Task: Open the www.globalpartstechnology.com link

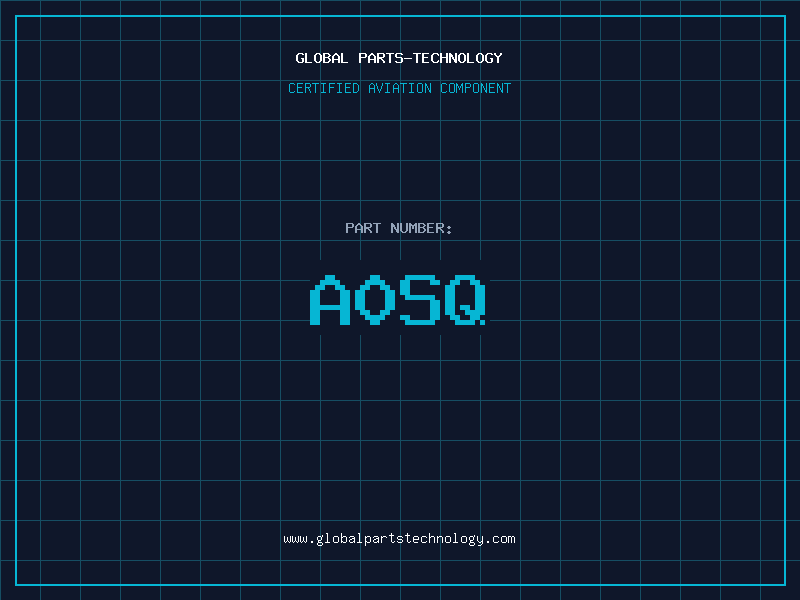Action: pyautogui.click(x=399, y=539)
